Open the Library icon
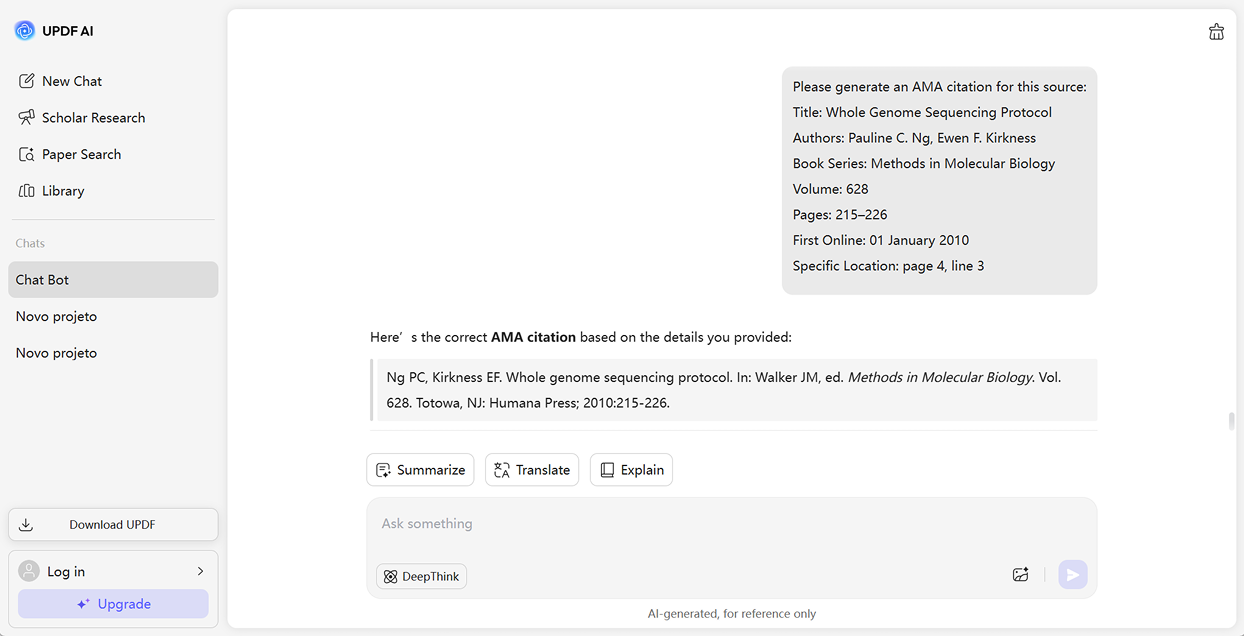Screen dimensions: 1244x636 (27, 191)
